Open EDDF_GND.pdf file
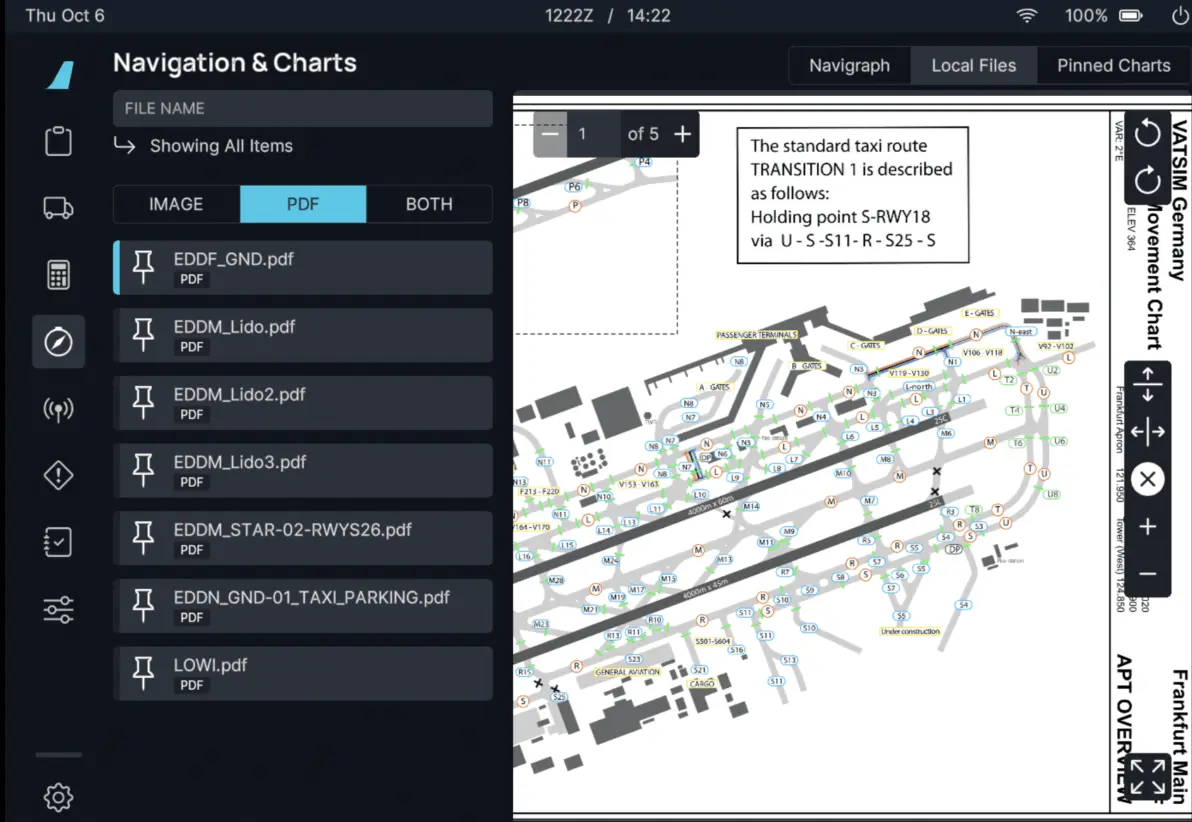Screen dimensions: 1192x822 pyautogui.click(x=303, y=268)
